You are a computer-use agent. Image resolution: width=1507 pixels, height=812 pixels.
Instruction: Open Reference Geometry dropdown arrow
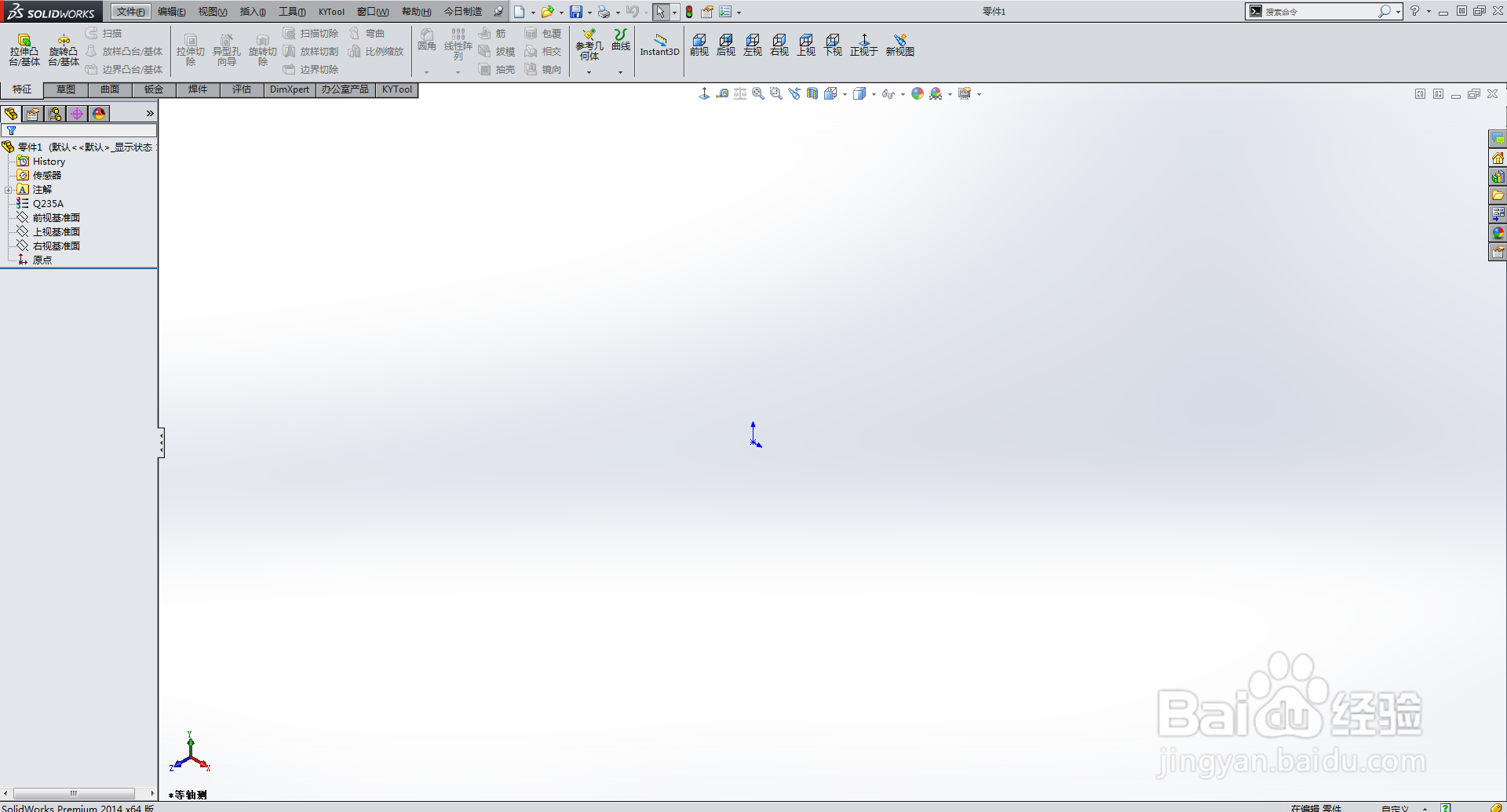(x=589, y=72)
